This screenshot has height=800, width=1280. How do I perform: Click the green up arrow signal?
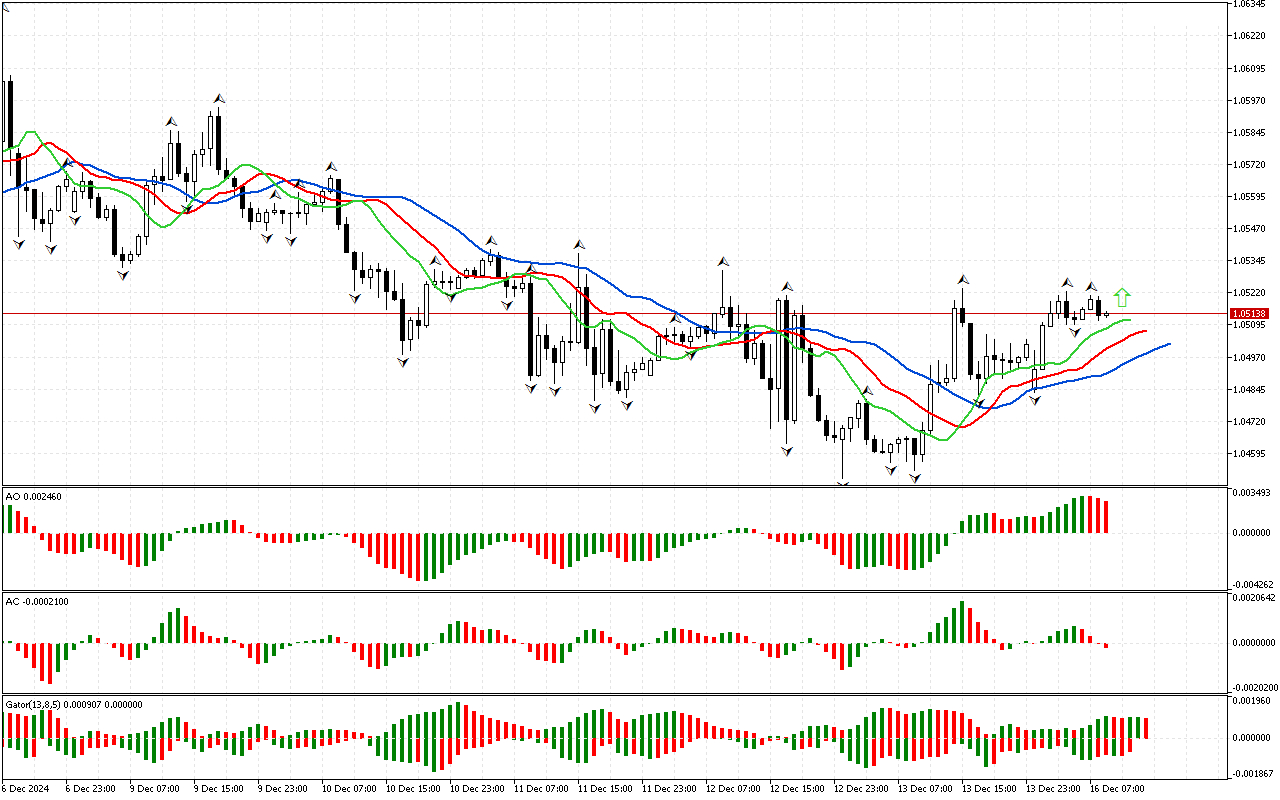tap(1122, 297)
